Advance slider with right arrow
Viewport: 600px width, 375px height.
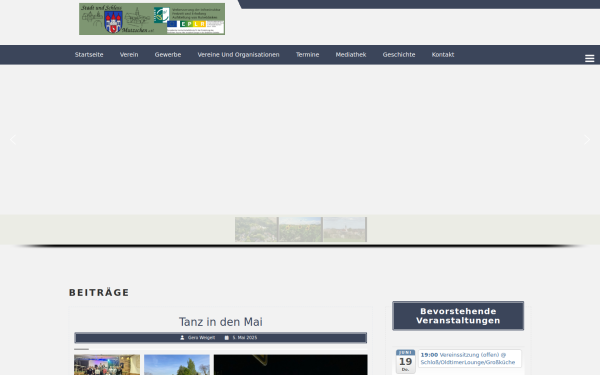click(x=587, y=140)
